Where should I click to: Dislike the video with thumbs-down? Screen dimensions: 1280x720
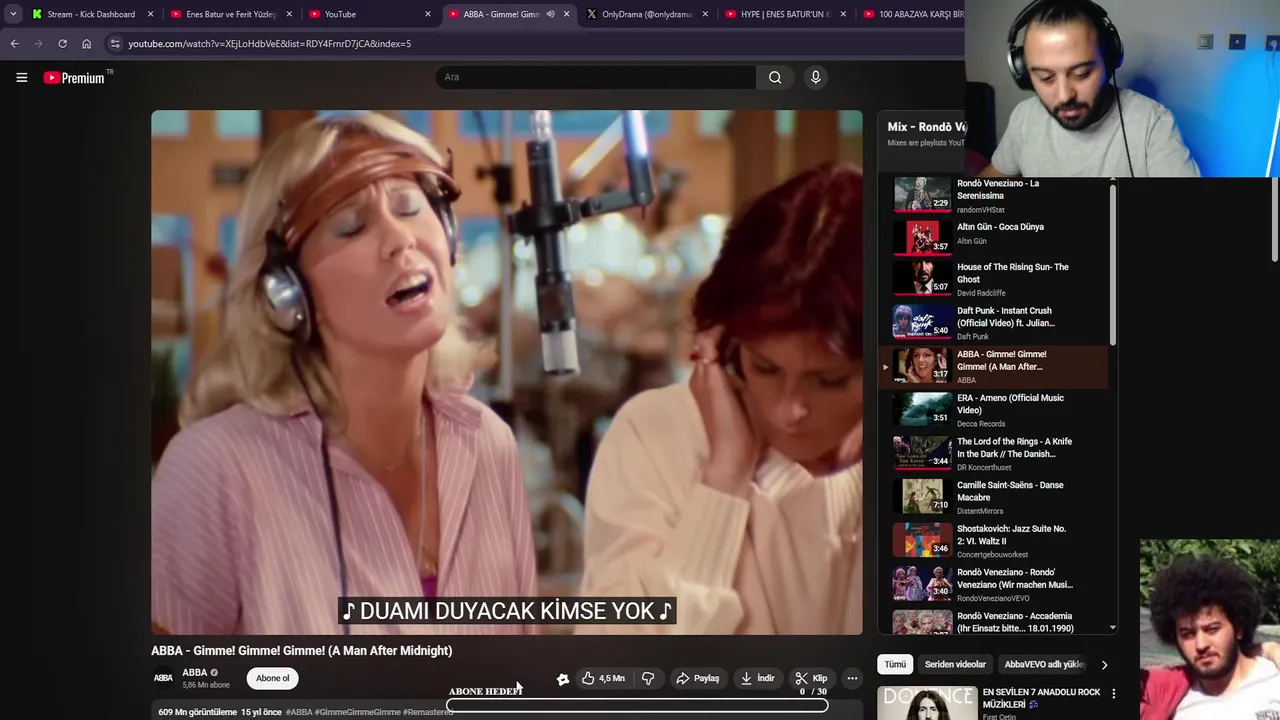(x=648, y=678)
